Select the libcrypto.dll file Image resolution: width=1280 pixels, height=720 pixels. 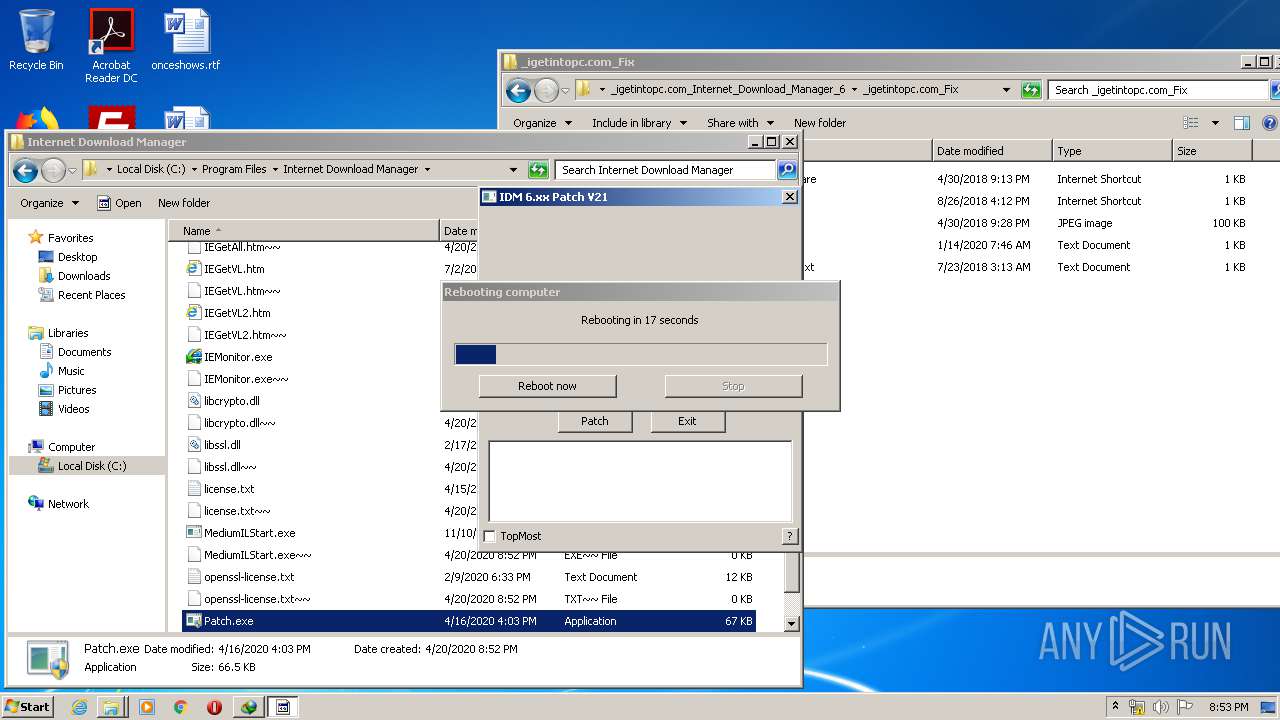click(x=231, y=401)
